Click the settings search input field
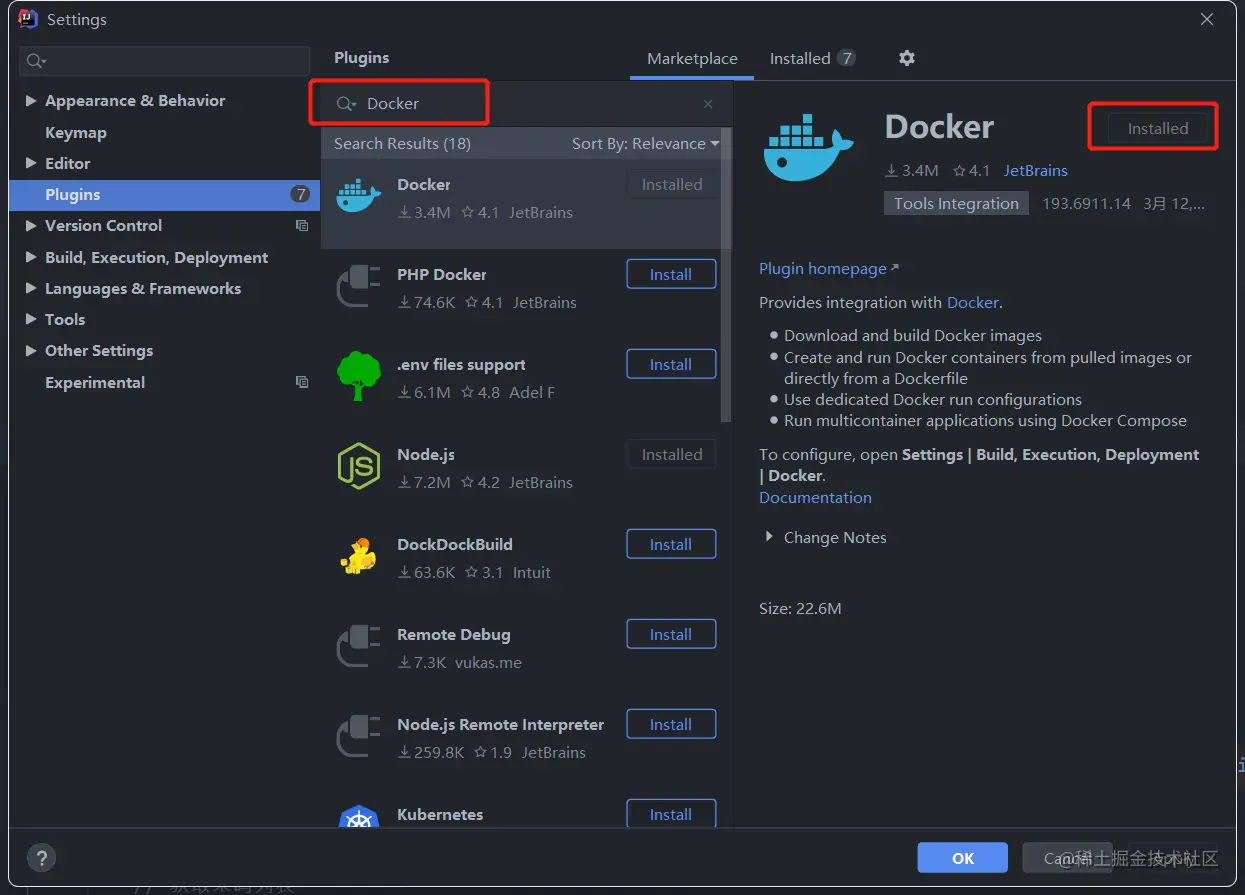This screenshot has height=895, width=1245. pos(164,61)
